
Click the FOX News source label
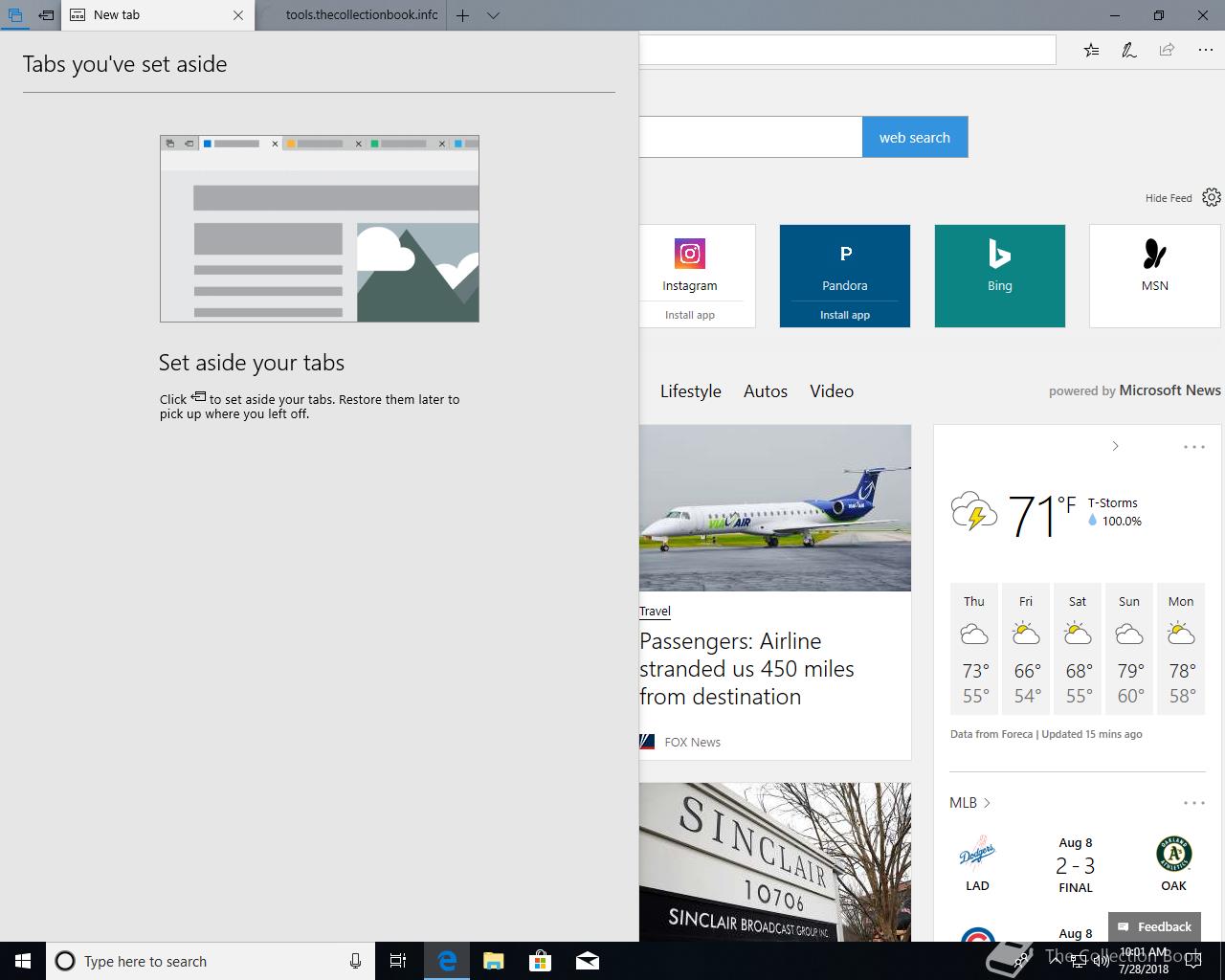(693, 742)
